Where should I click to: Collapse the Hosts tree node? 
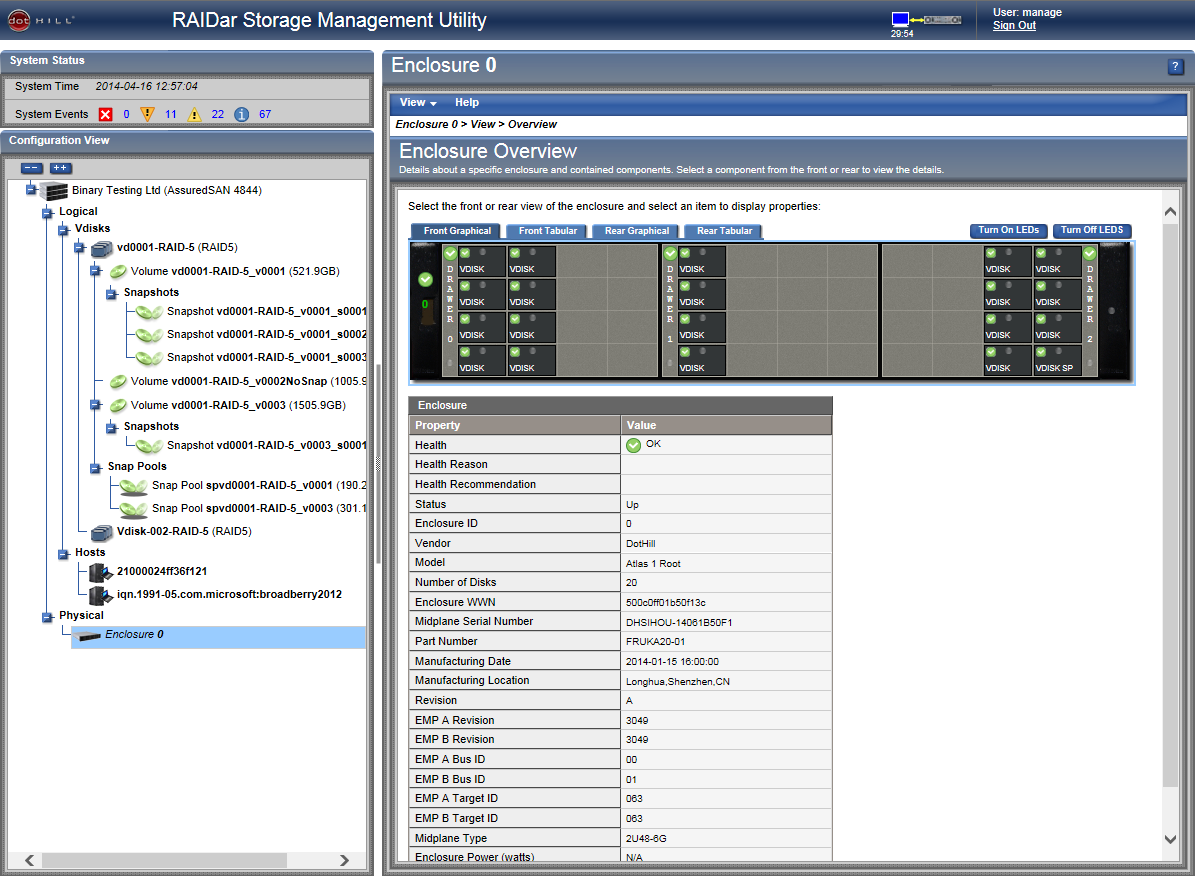click(64, 554)
